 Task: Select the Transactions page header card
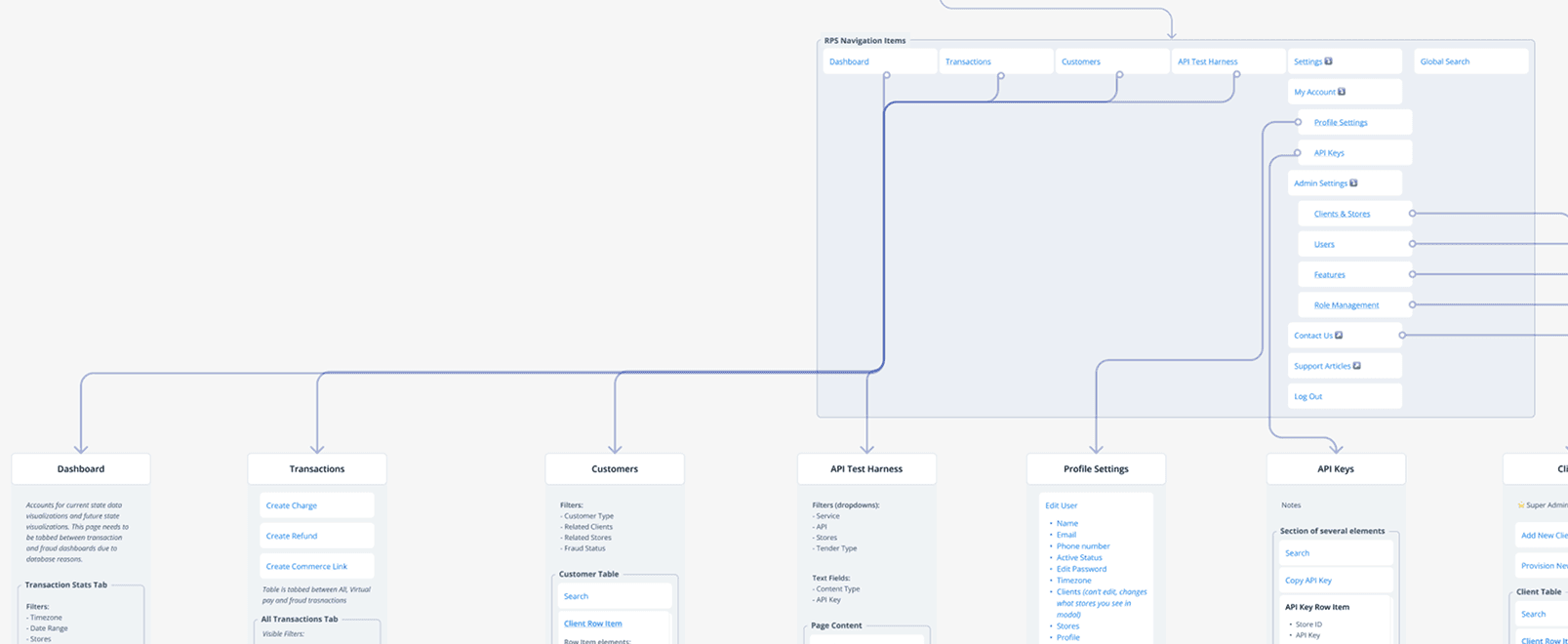(317, 469)
